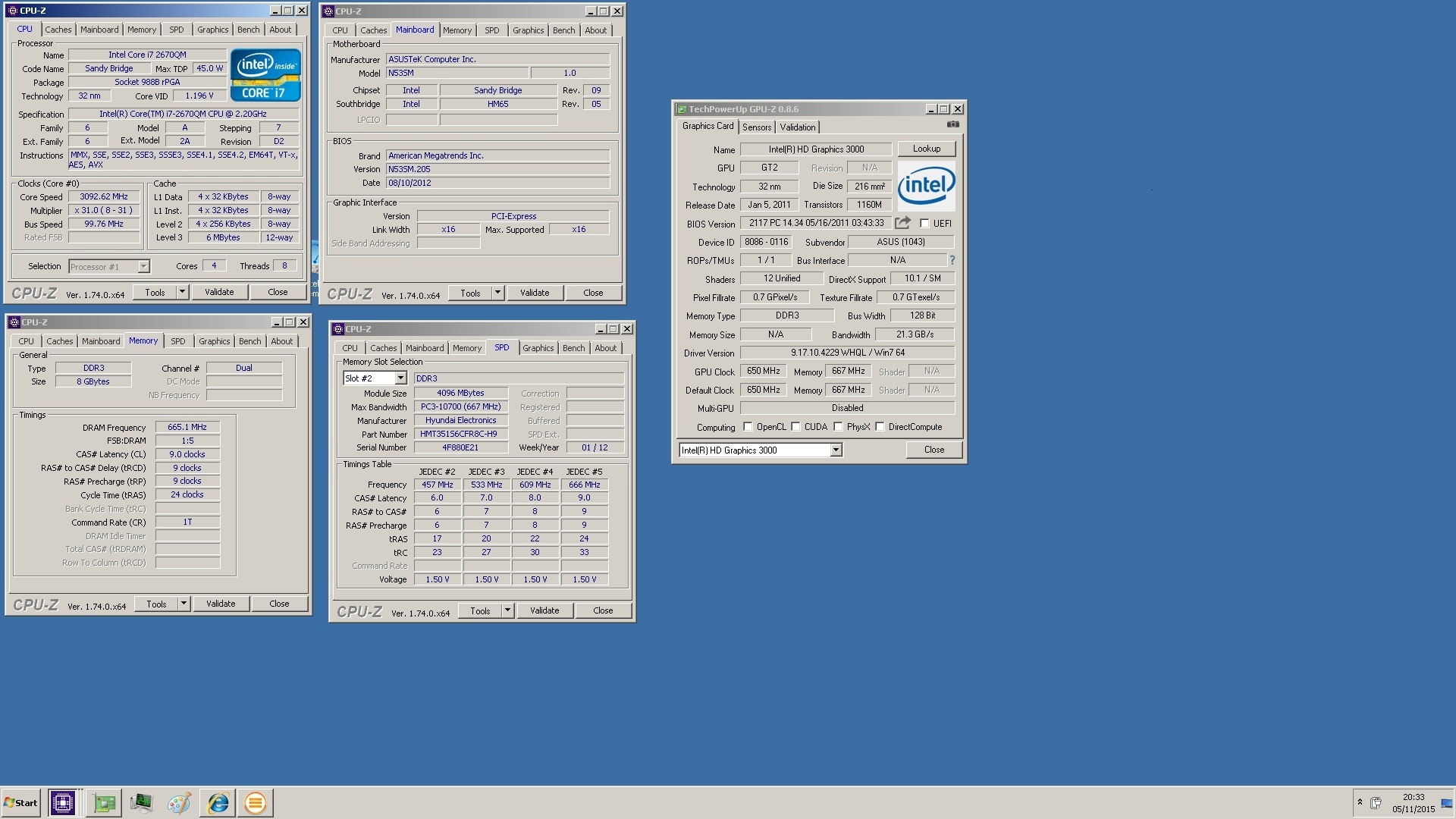Click the Level 3 cache value 6 MBytes

[223, 237]
